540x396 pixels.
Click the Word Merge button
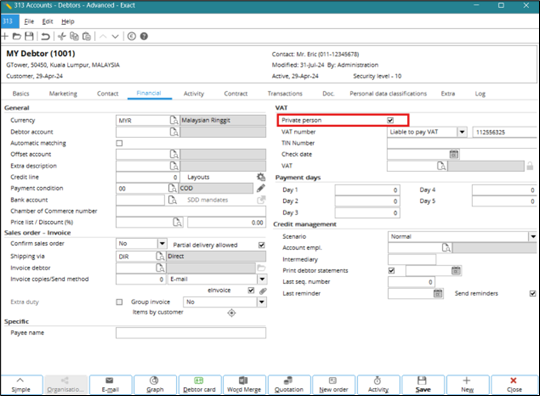244,385
